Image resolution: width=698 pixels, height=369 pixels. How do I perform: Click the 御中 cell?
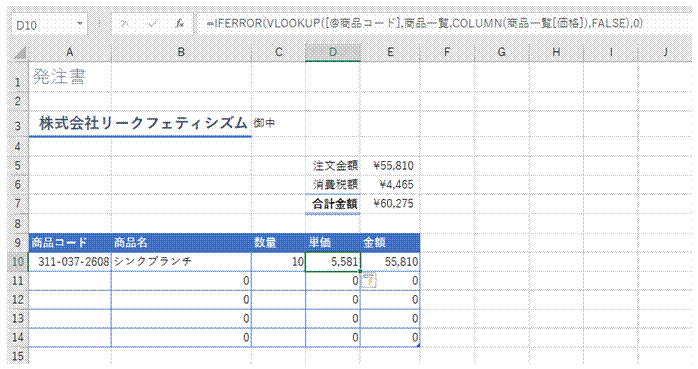[x=278, y=124]
